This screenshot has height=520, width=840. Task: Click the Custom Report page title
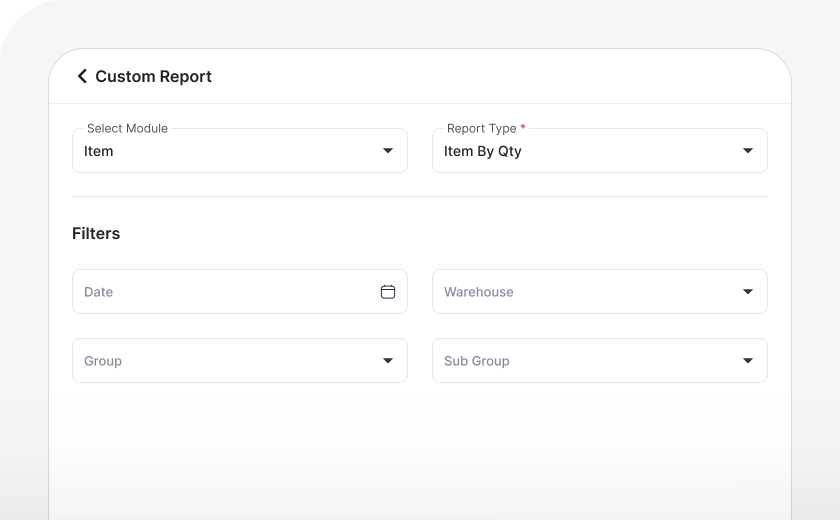153,76
